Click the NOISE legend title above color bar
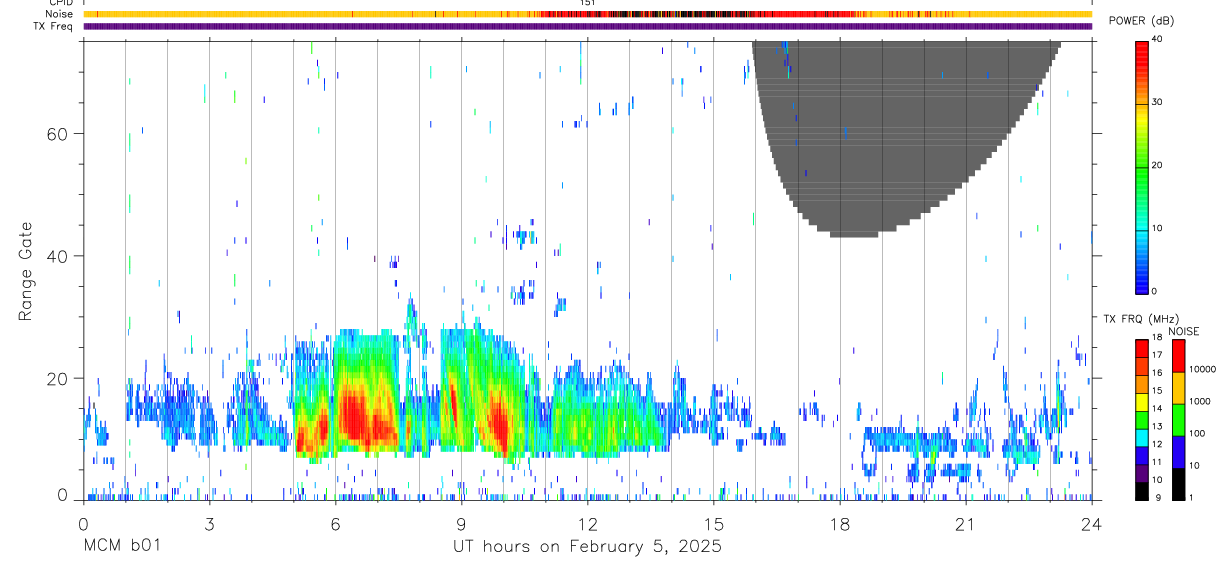Viewport: 1228px width, 567px height. [1184, 331]
